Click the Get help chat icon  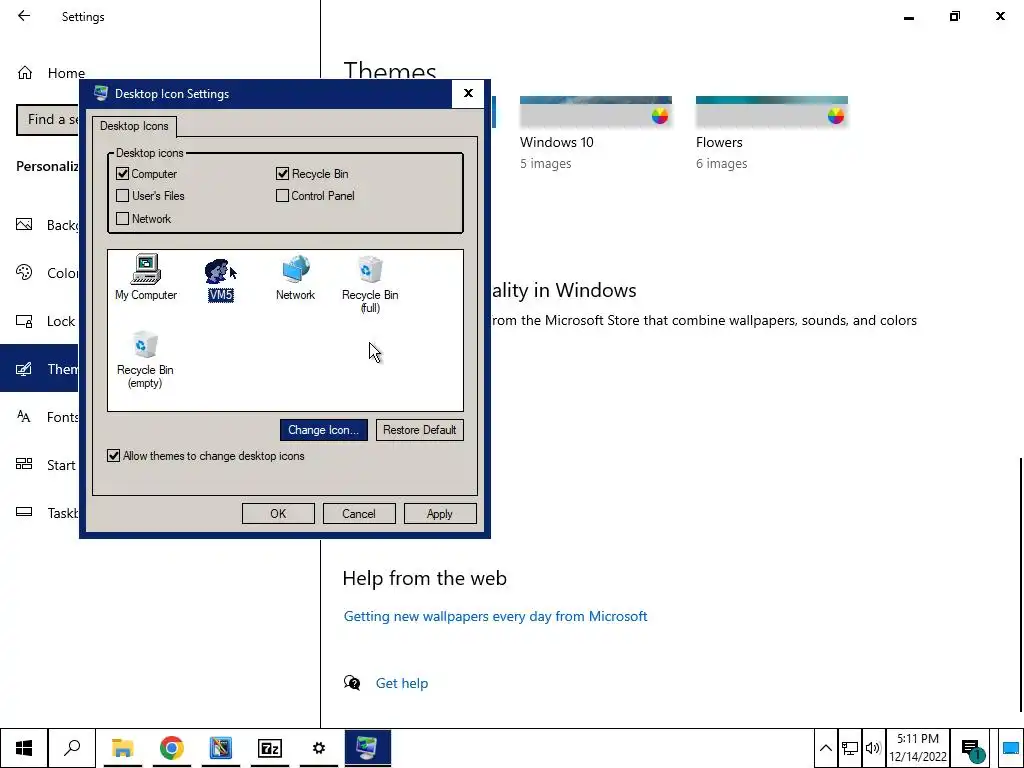tap(352, 683)
